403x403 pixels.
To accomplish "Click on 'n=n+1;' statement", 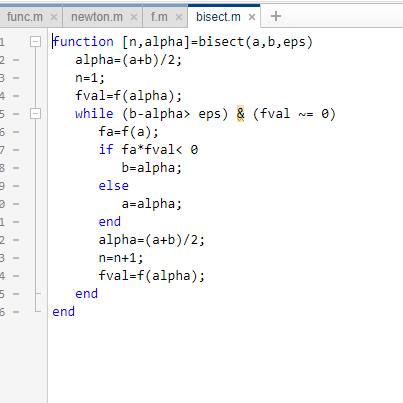I will click(x=121, y=258).
